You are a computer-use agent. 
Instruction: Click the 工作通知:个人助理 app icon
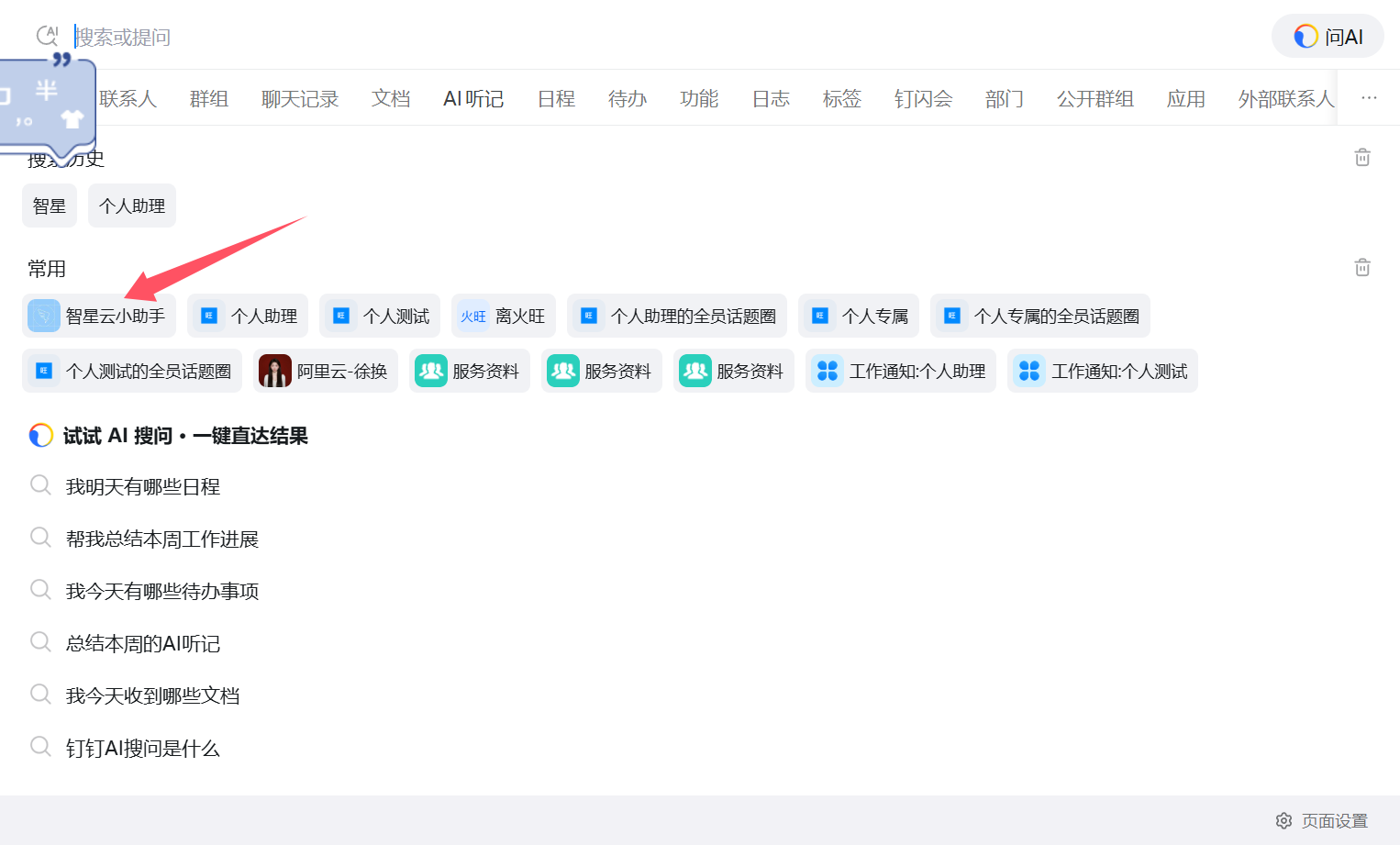click(827, 371)
